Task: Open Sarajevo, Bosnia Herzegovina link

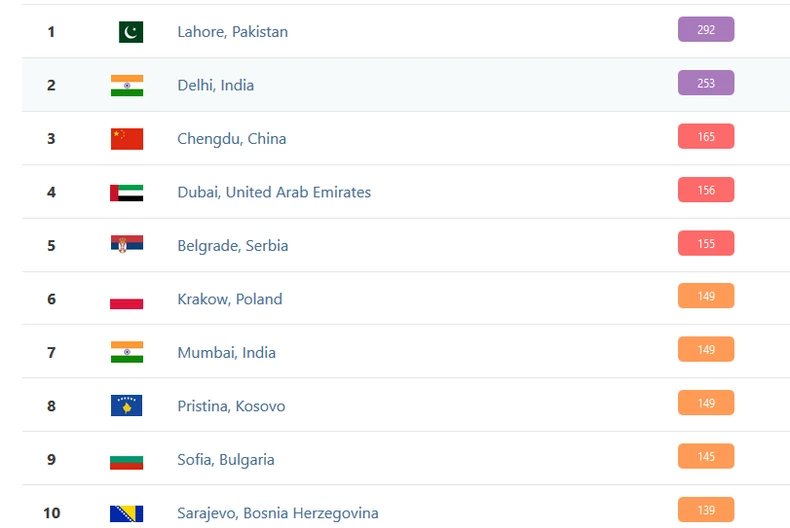Action: click(x=277, y=513)
